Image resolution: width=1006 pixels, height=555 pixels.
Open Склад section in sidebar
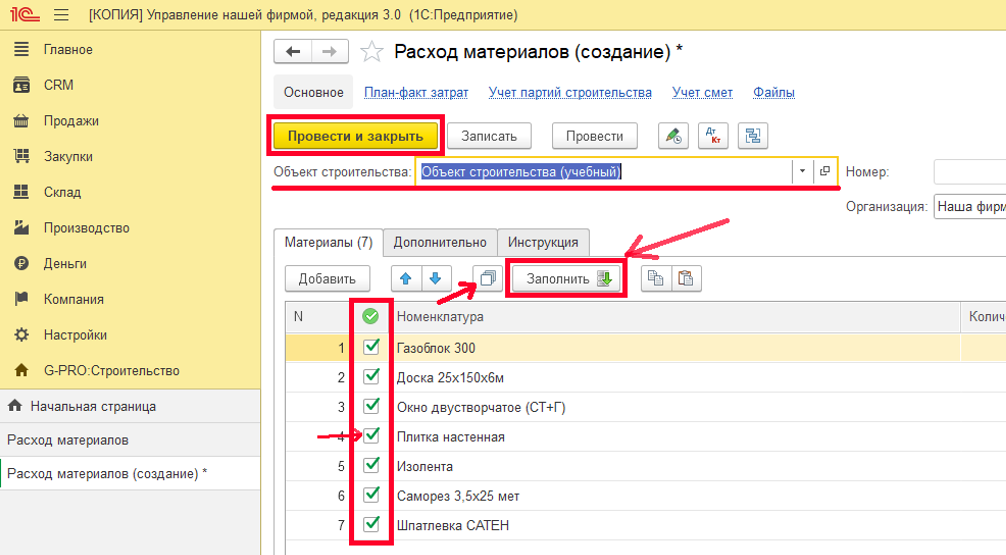(62, 192)
